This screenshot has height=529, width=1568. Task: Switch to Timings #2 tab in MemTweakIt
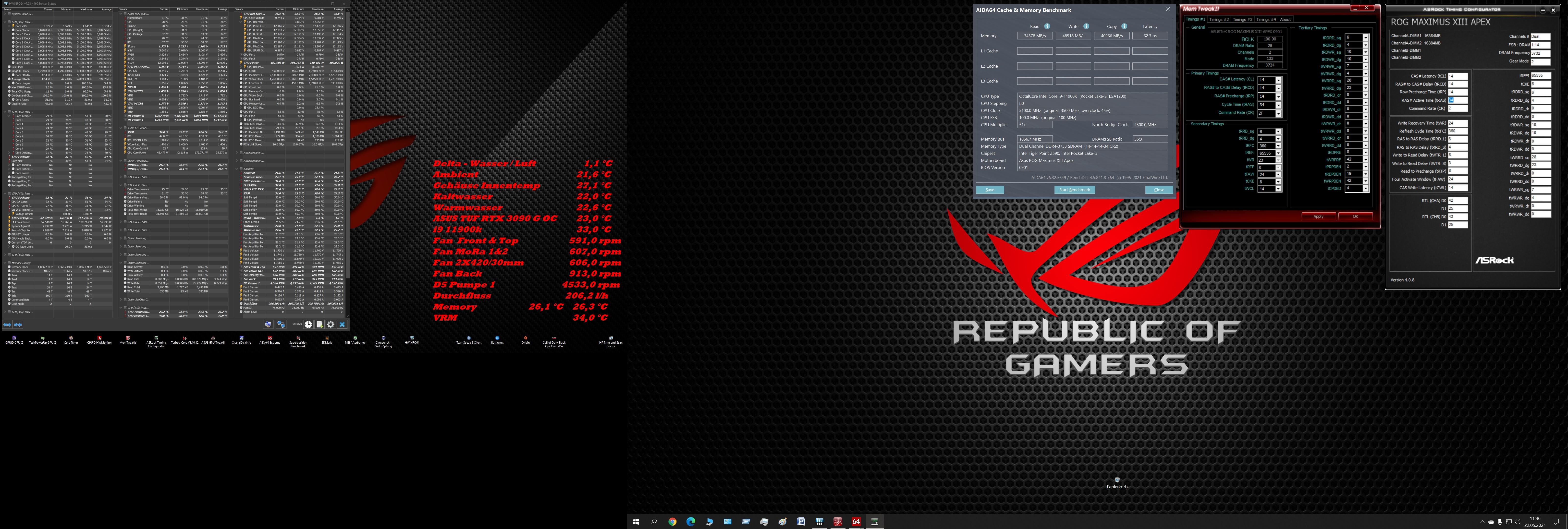(x=1219, y=20)
